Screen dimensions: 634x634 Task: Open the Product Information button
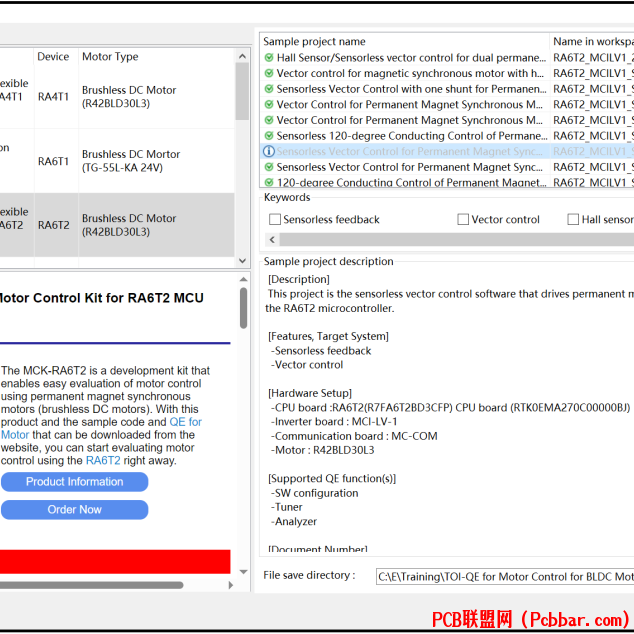coord(74,482)
